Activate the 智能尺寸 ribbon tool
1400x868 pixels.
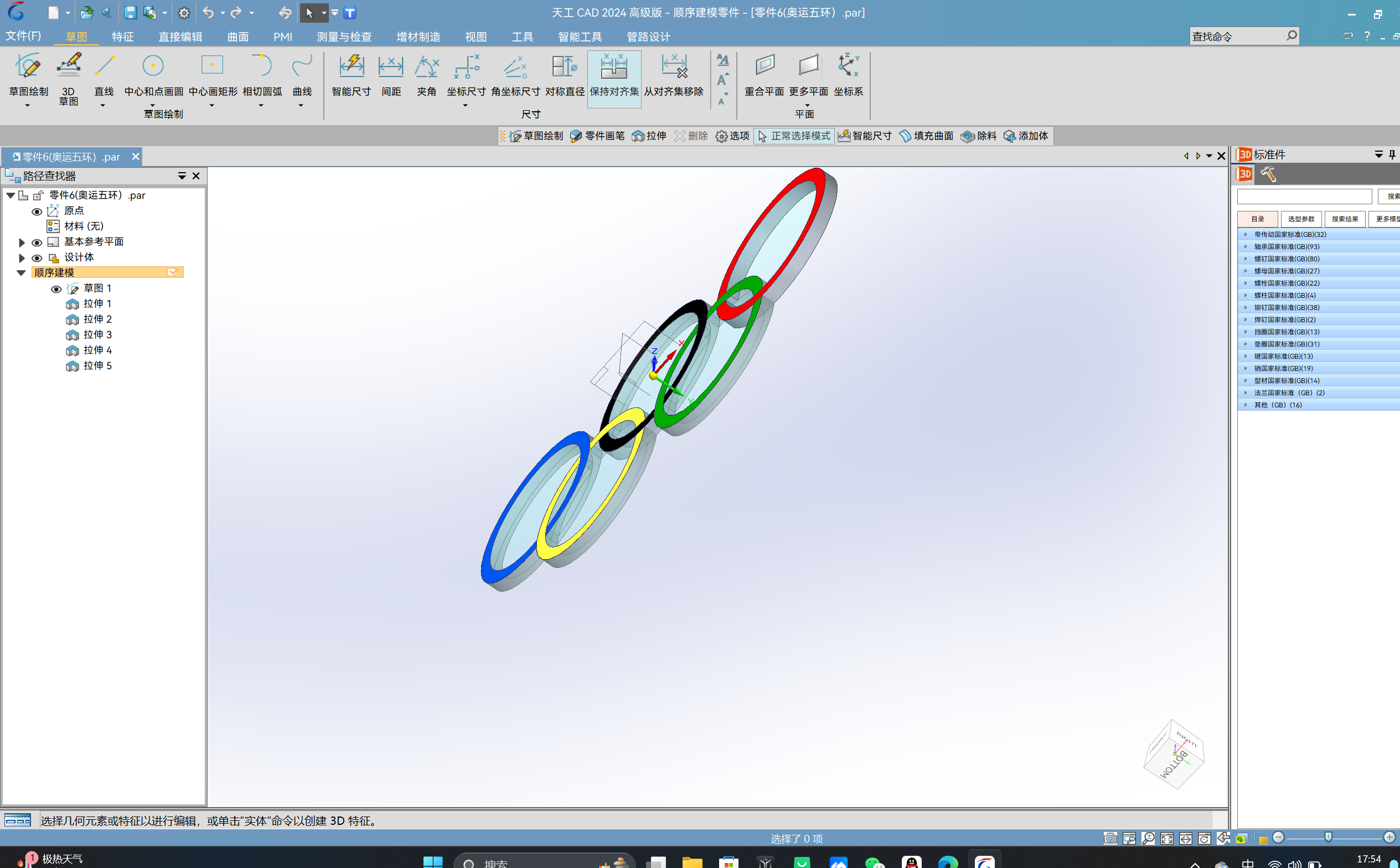352,75
